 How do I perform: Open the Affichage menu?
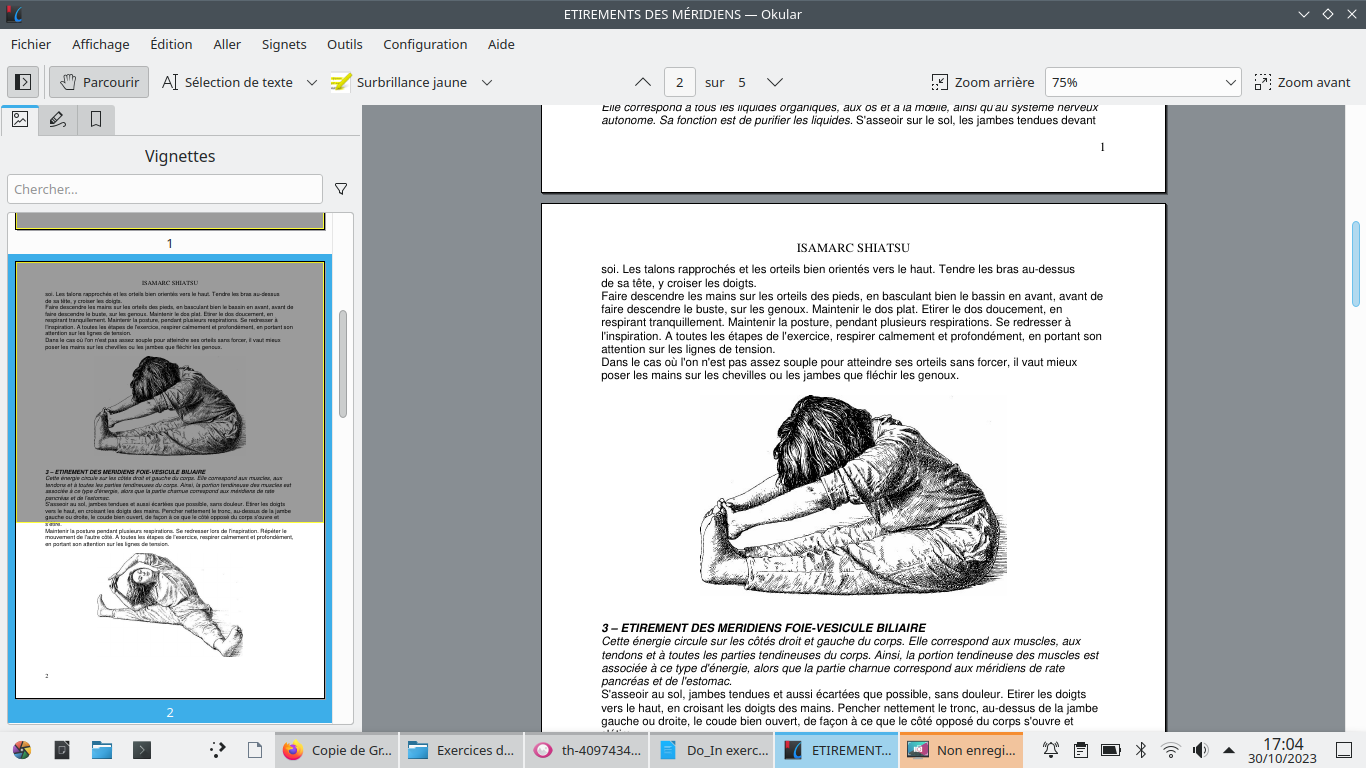[x=100, y=44]
